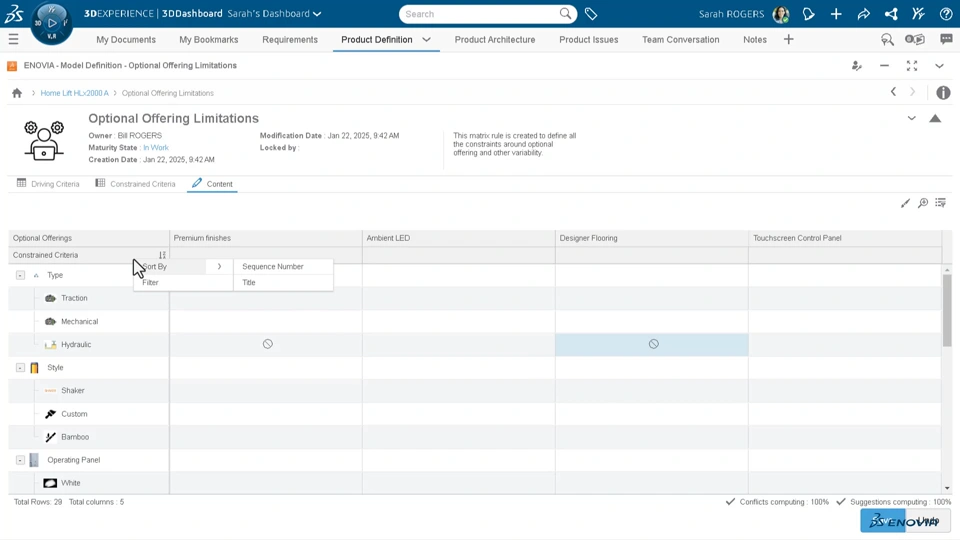Click the share arrow icon
960x540 pixels.
click(x=863, y=13)
